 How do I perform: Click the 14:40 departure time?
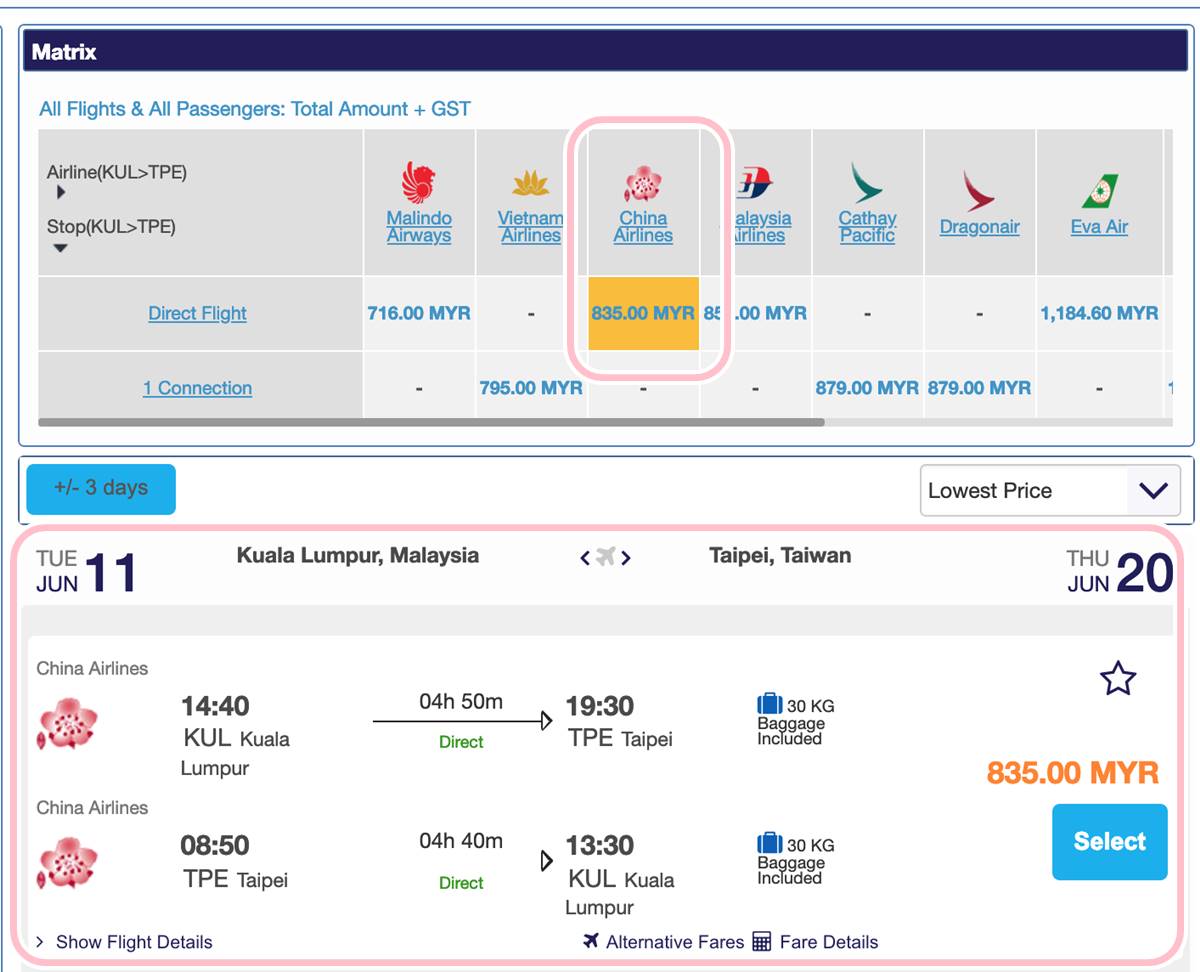pyautogui.click(x=215, y=707)
